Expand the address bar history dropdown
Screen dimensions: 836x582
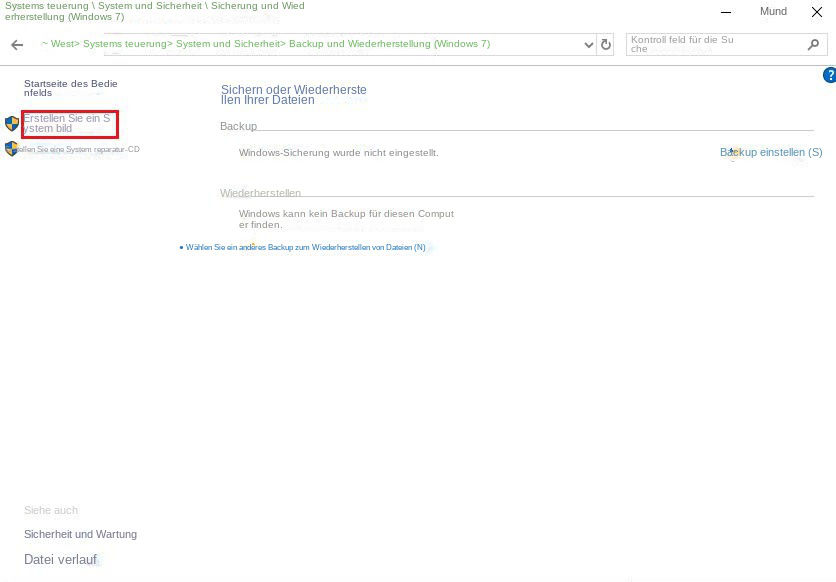point(589,45)
